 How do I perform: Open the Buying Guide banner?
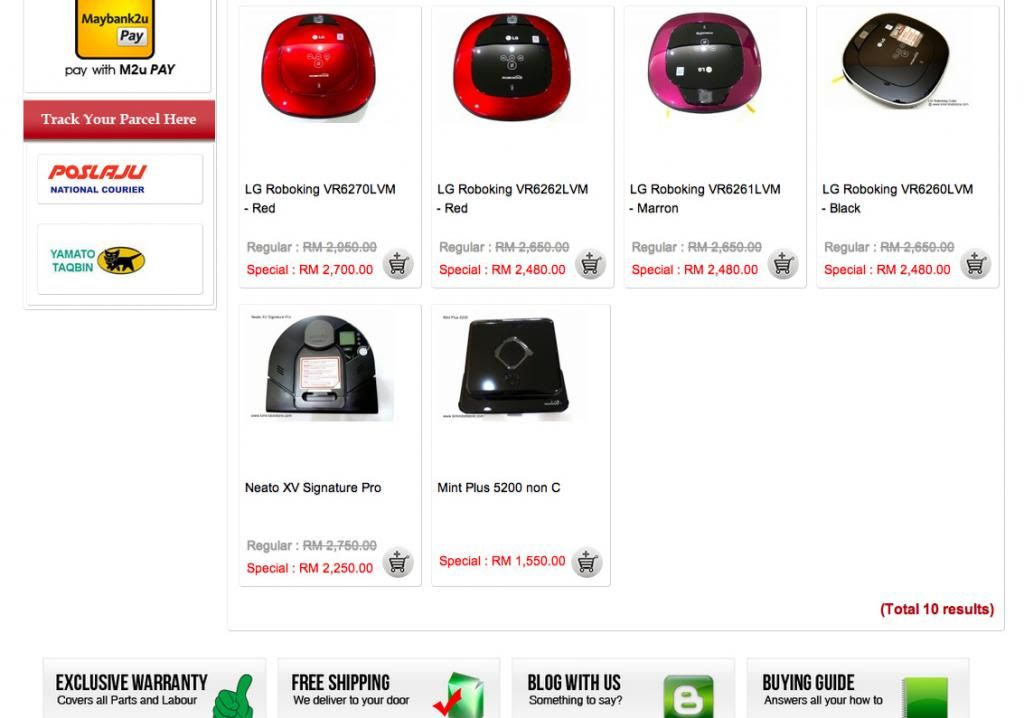tap(858, 689)
